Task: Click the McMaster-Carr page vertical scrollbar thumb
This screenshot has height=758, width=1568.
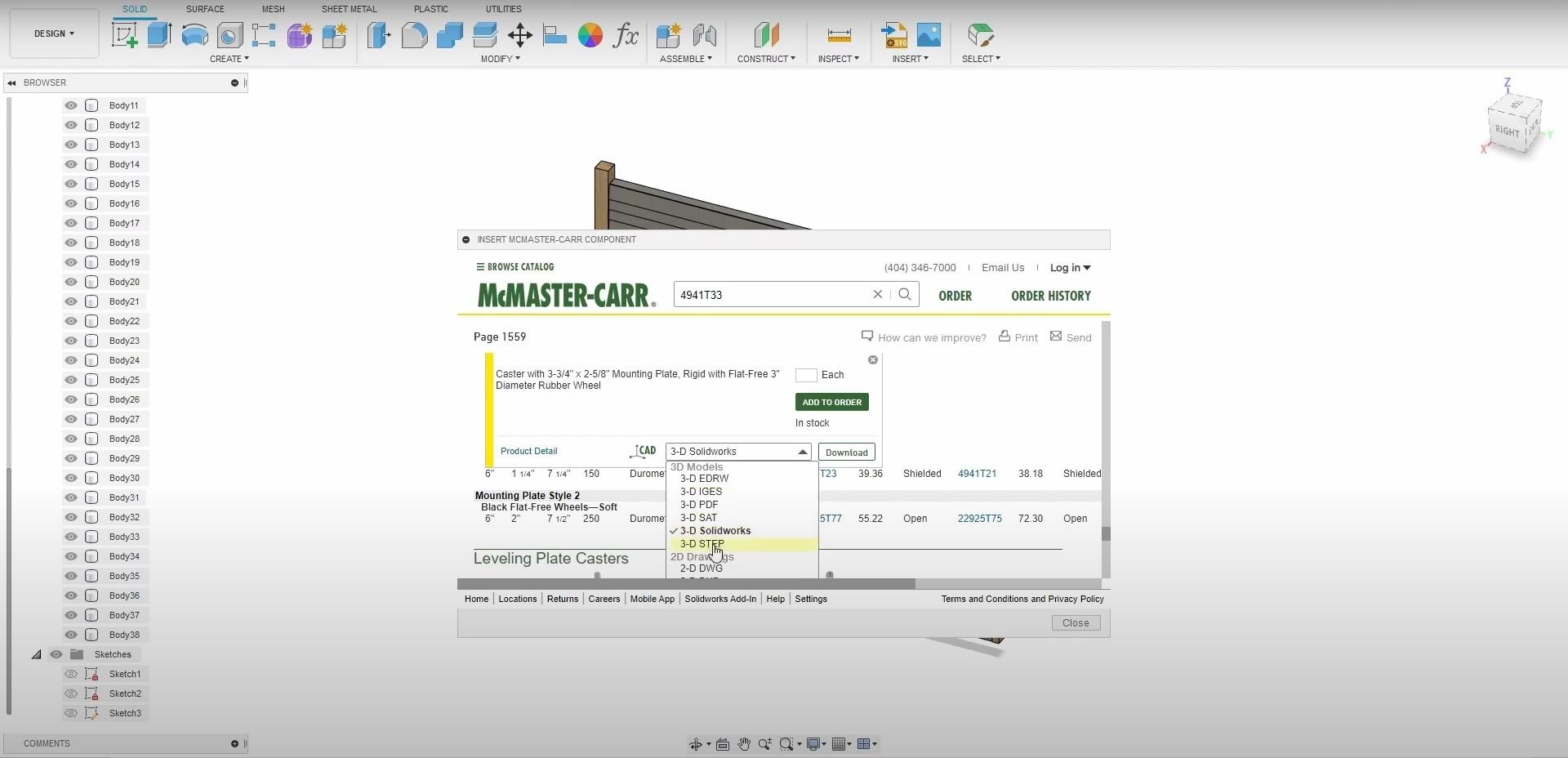Action: (x=1106, y=534)
